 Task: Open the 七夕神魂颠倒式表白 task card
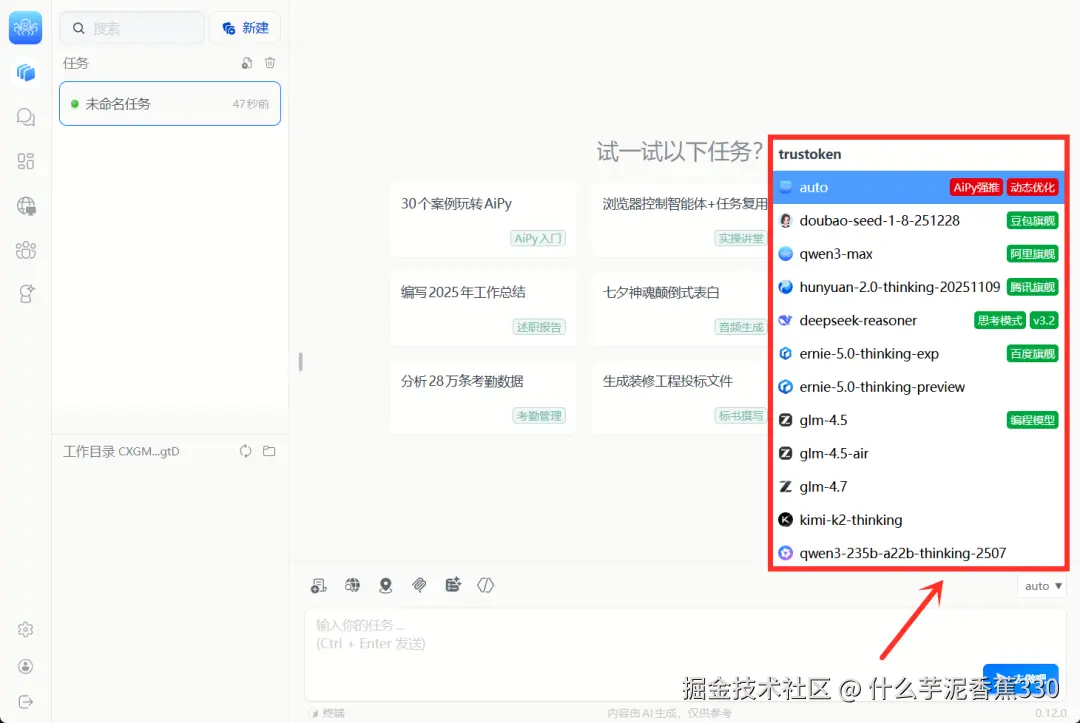pyautogui.click(x=681, y=308)
